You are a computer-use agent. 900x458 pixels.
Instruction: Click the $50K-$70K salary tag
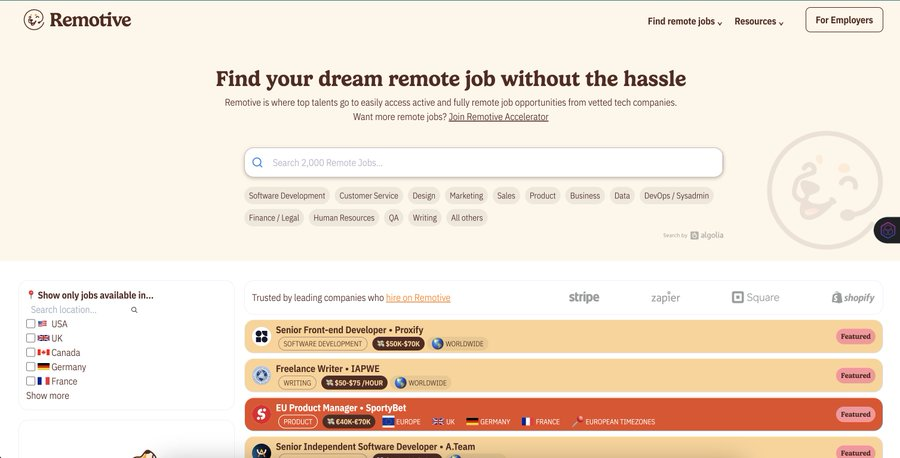pyautogui.click(x=399, y=344)
